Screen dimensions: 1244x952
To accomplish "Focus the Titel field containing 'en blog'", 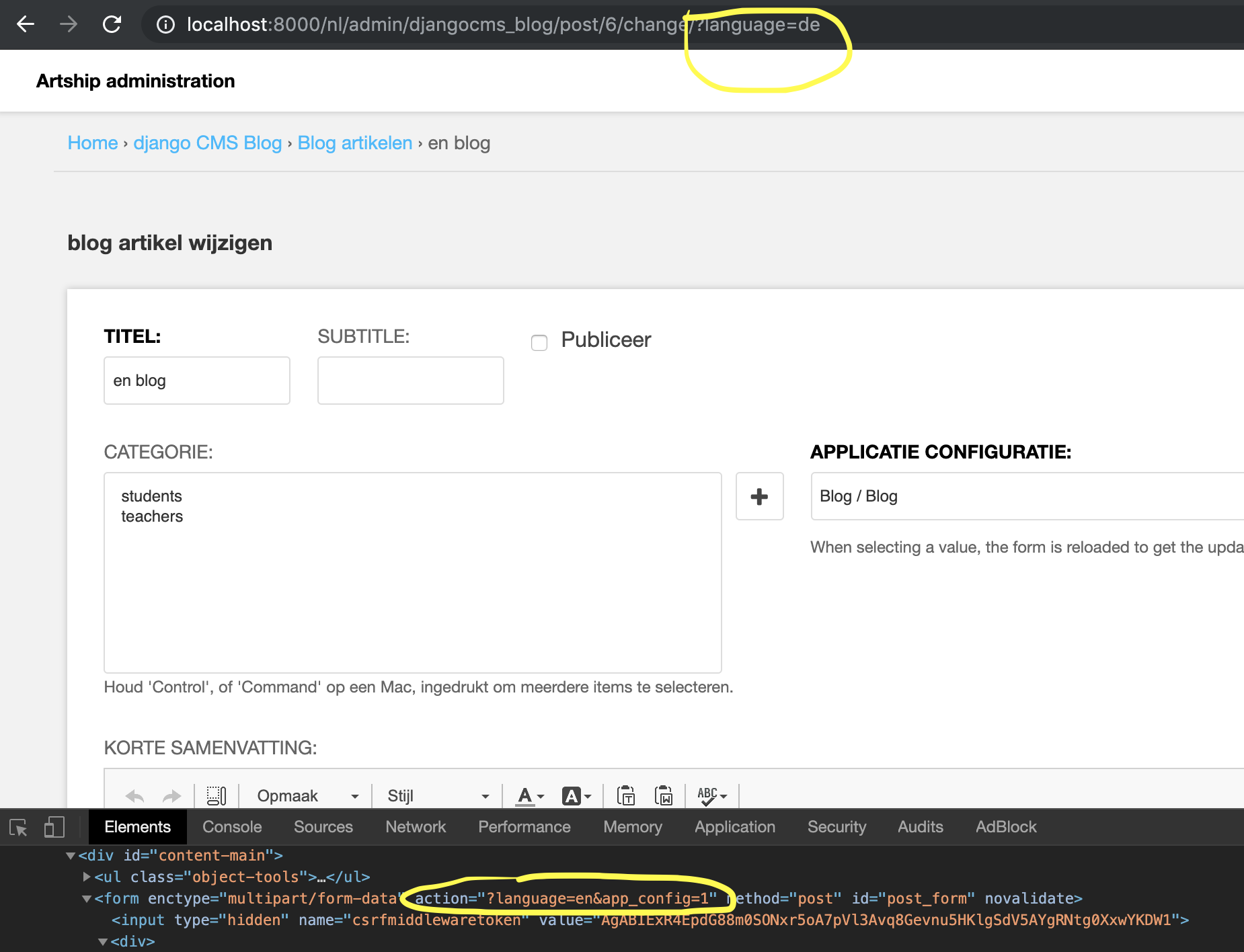I will (x=197, y=381).
